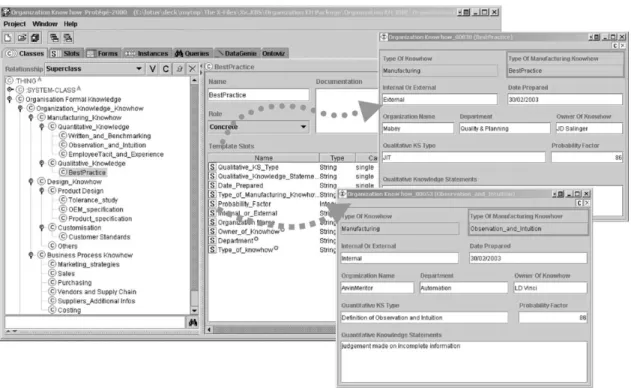
Task: Click the class icon next to THING
Action: 10,80
